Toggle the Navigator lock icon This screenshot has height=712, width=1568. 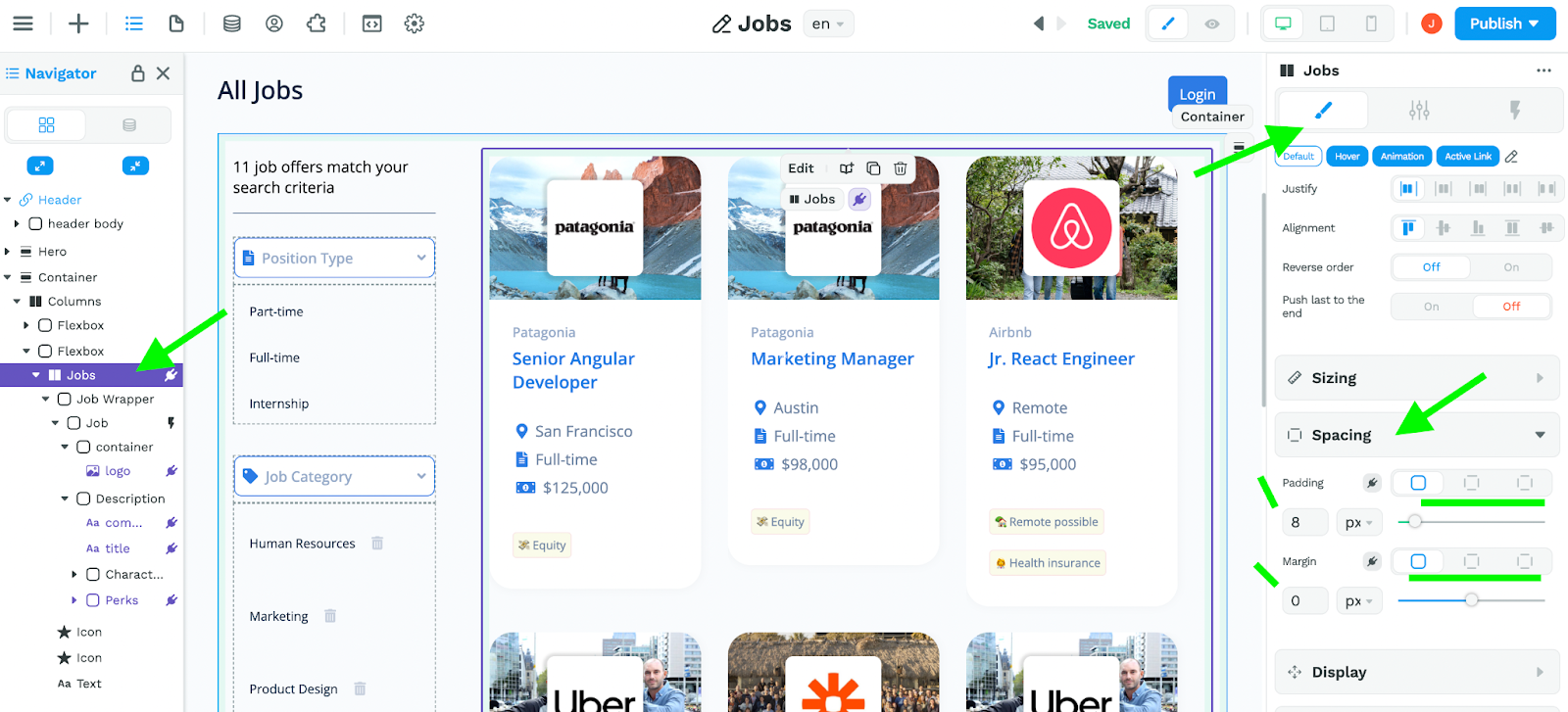pos(138,73)
